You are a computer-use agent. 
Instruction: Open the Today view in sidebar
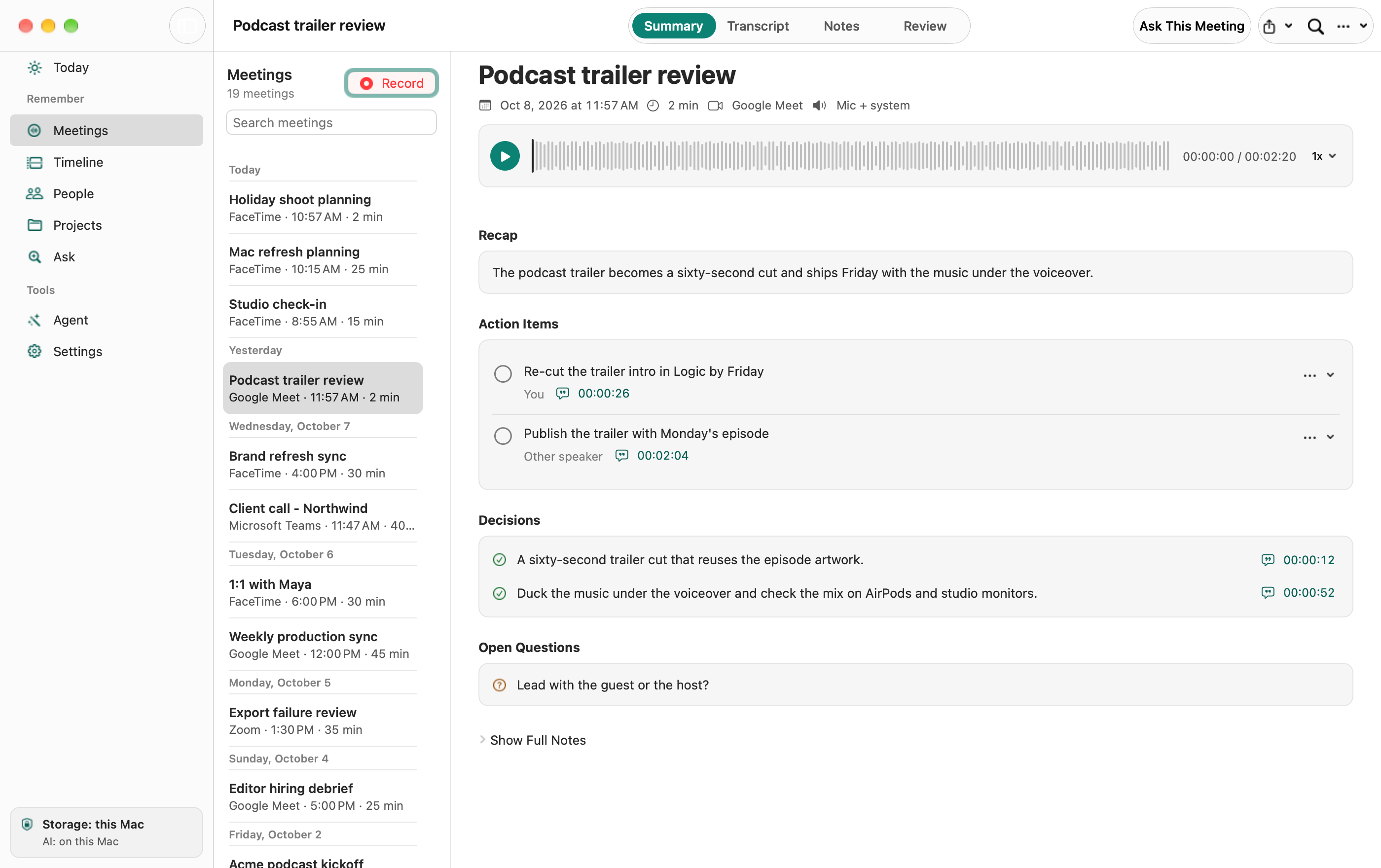(x=106, y=68)
